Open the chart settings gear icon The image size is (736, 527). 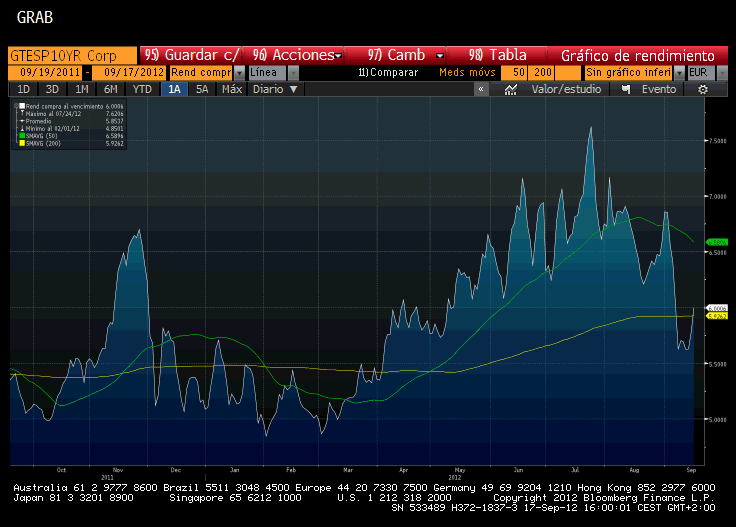pos(702,89)
